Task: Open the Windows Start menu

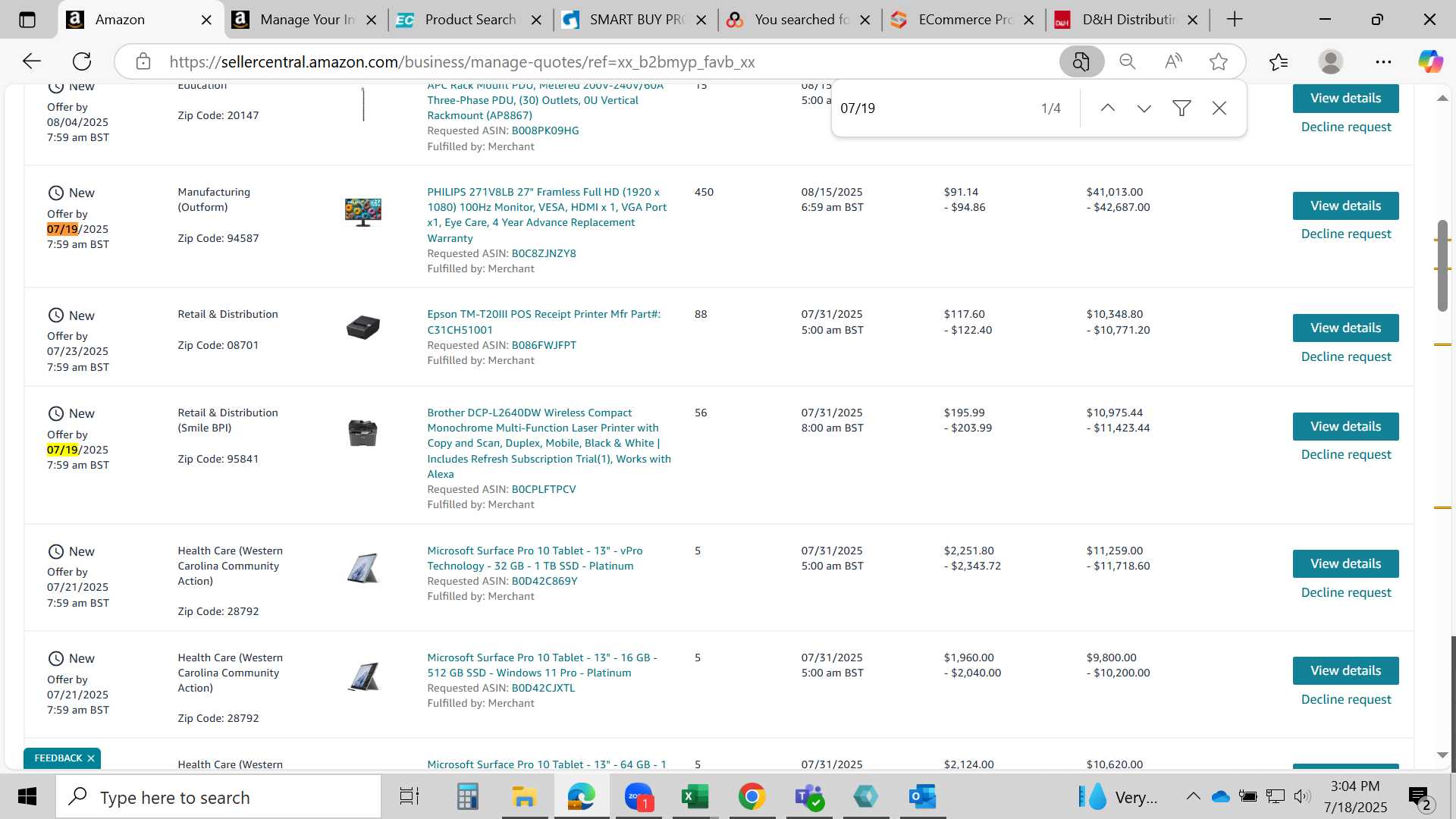Action: (x=27, y=797)
